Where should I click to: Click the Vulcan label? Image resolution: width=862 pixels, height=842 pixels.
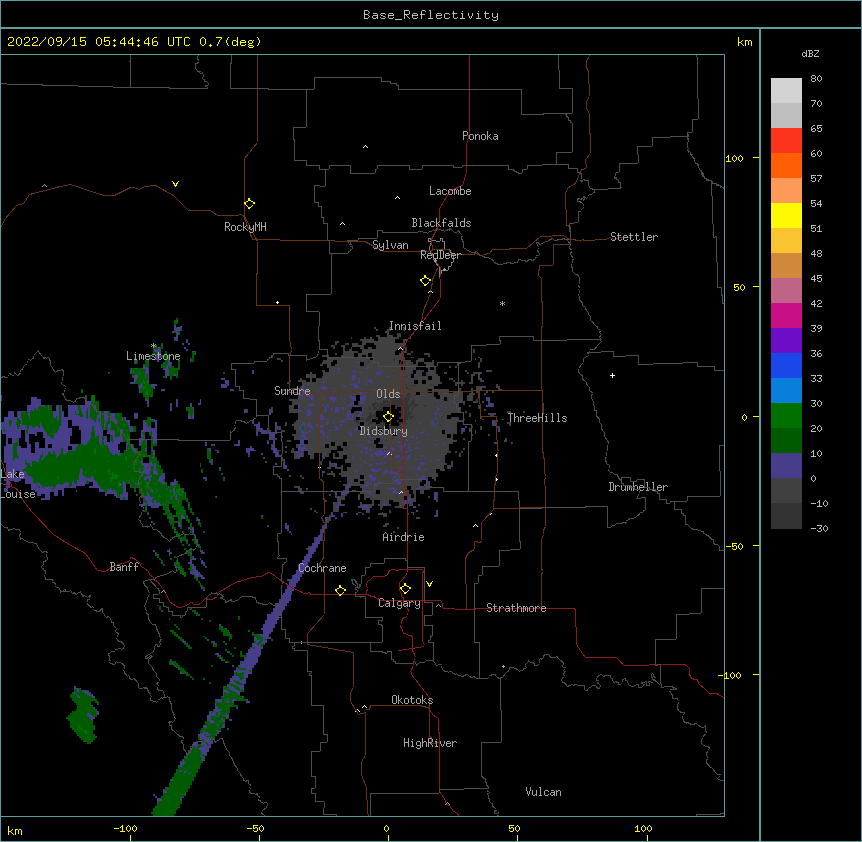(x=543, y=792)
